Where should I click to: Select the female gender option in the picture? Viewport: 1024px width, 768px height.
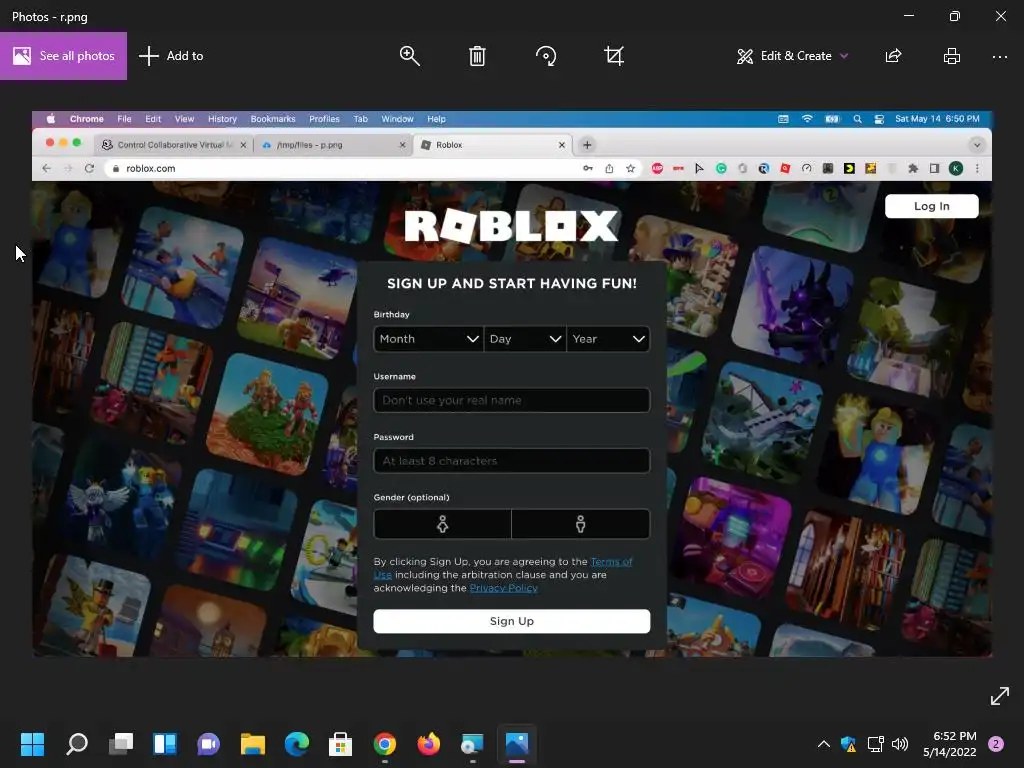point(442,524)
